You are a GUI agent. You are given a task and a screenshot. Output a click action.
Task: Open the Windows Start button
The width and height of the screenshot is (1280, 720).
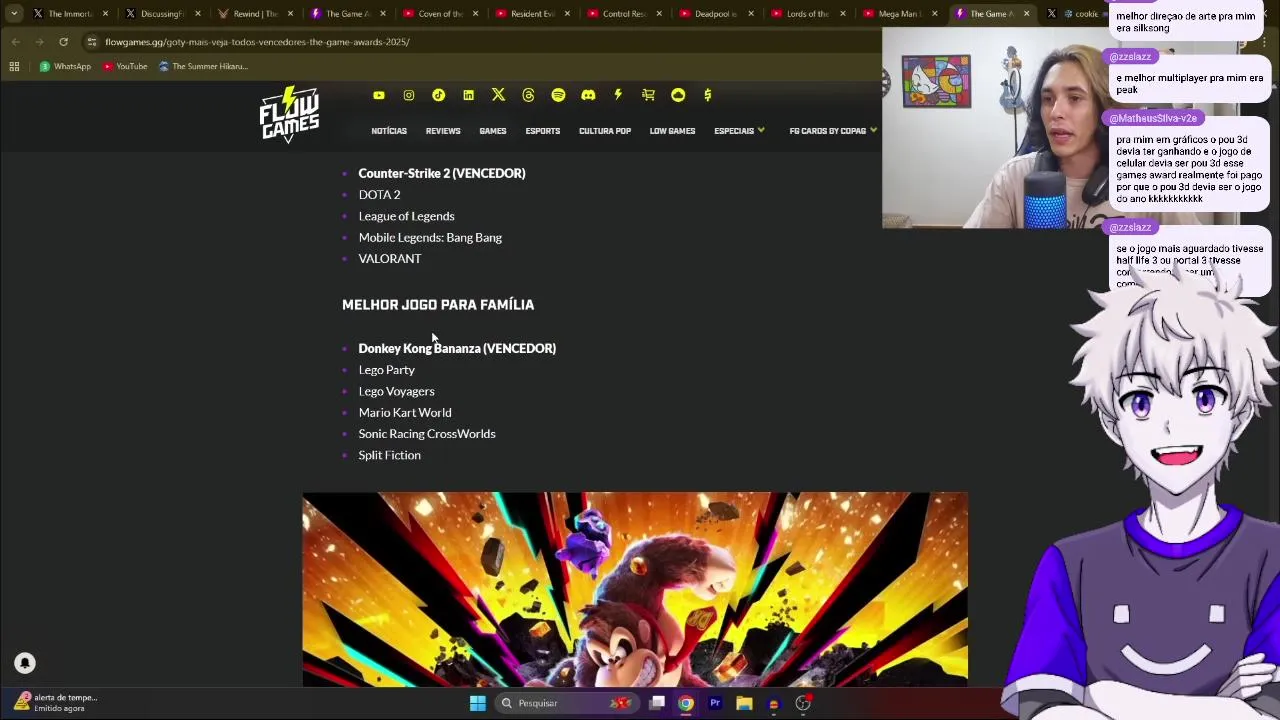pos(477,703)
